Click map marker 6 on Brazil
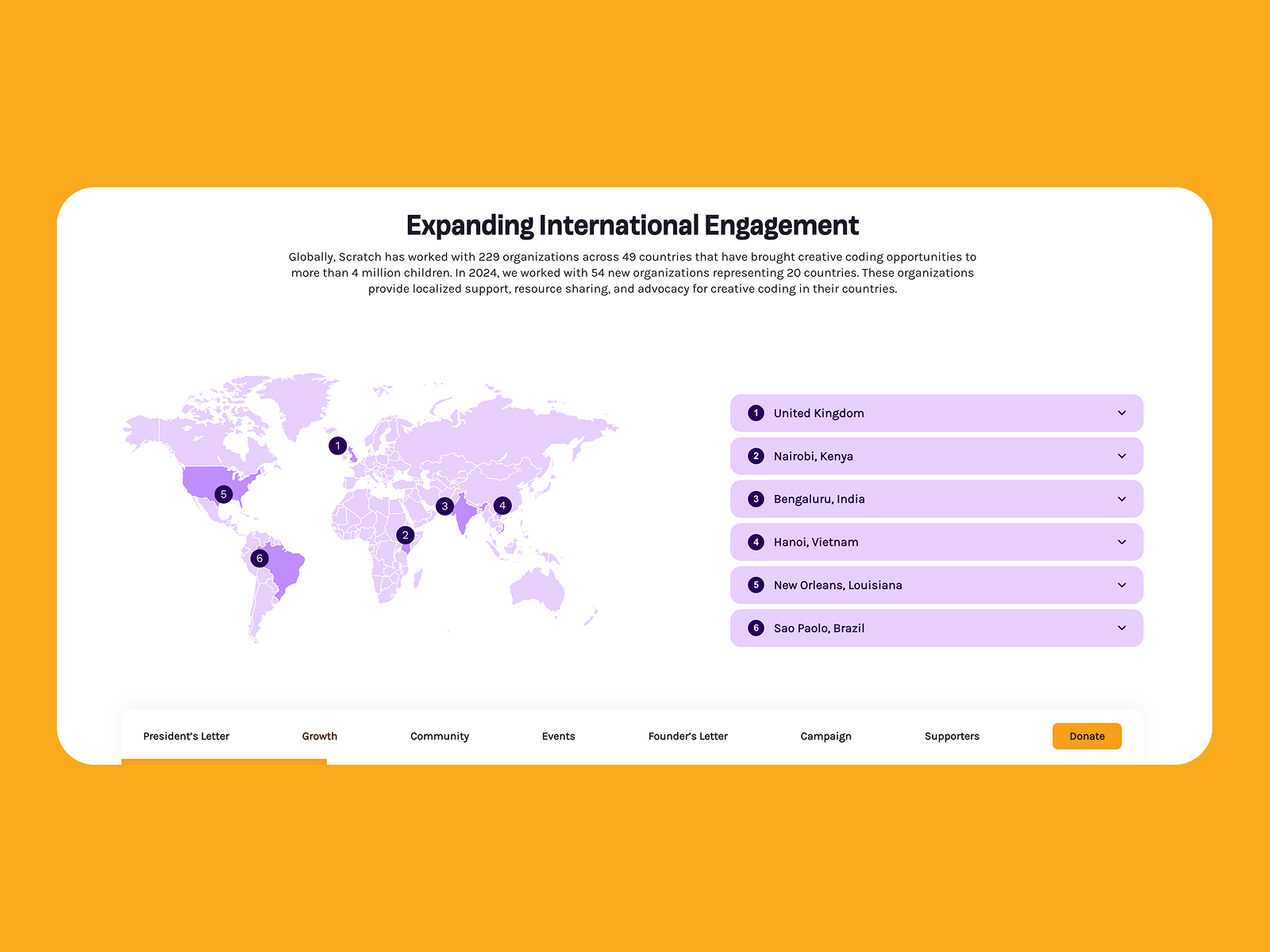 tap(260, 559)
